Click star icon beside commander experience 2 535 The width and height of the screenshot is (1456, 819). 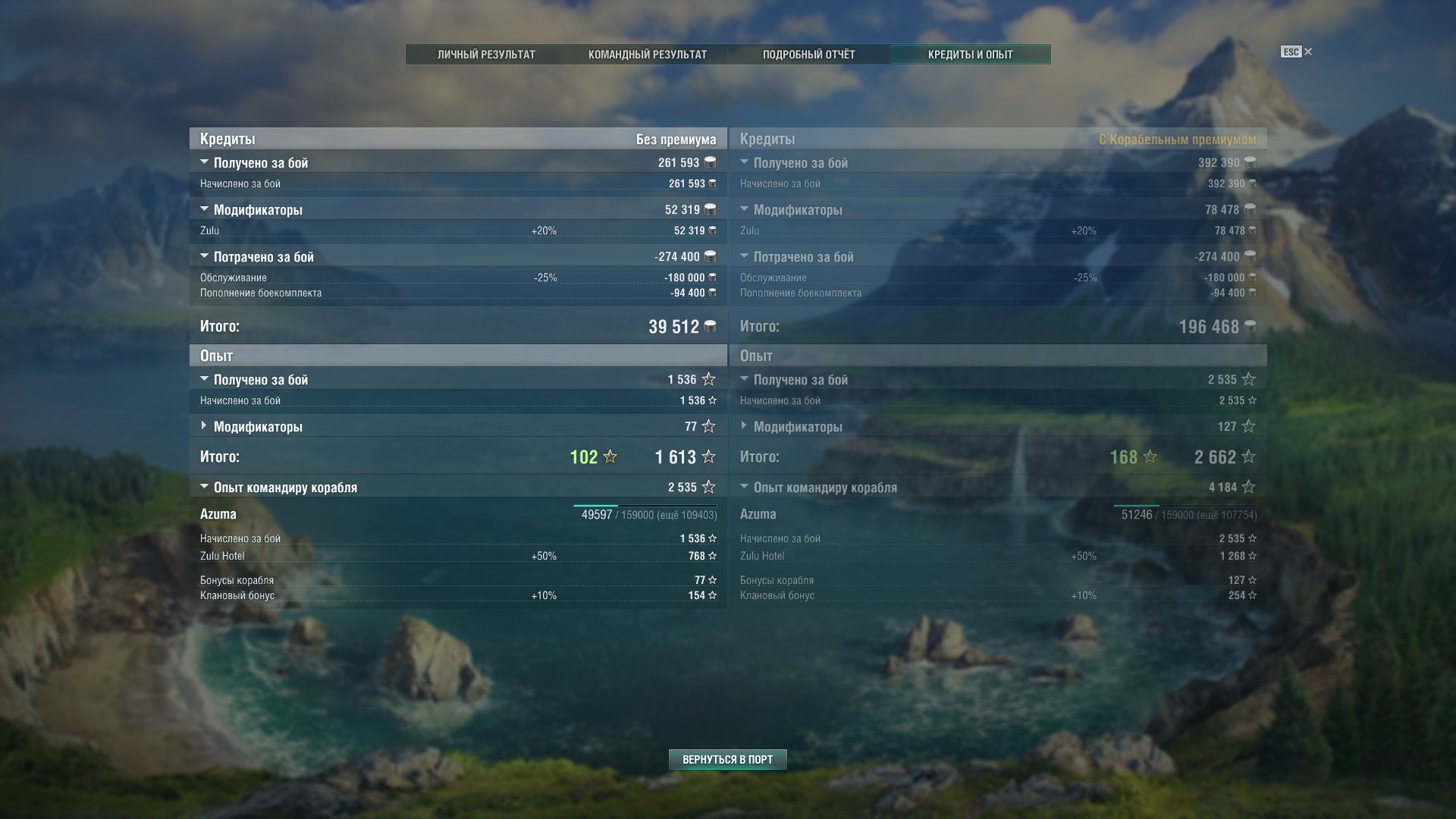coord(708,487)
